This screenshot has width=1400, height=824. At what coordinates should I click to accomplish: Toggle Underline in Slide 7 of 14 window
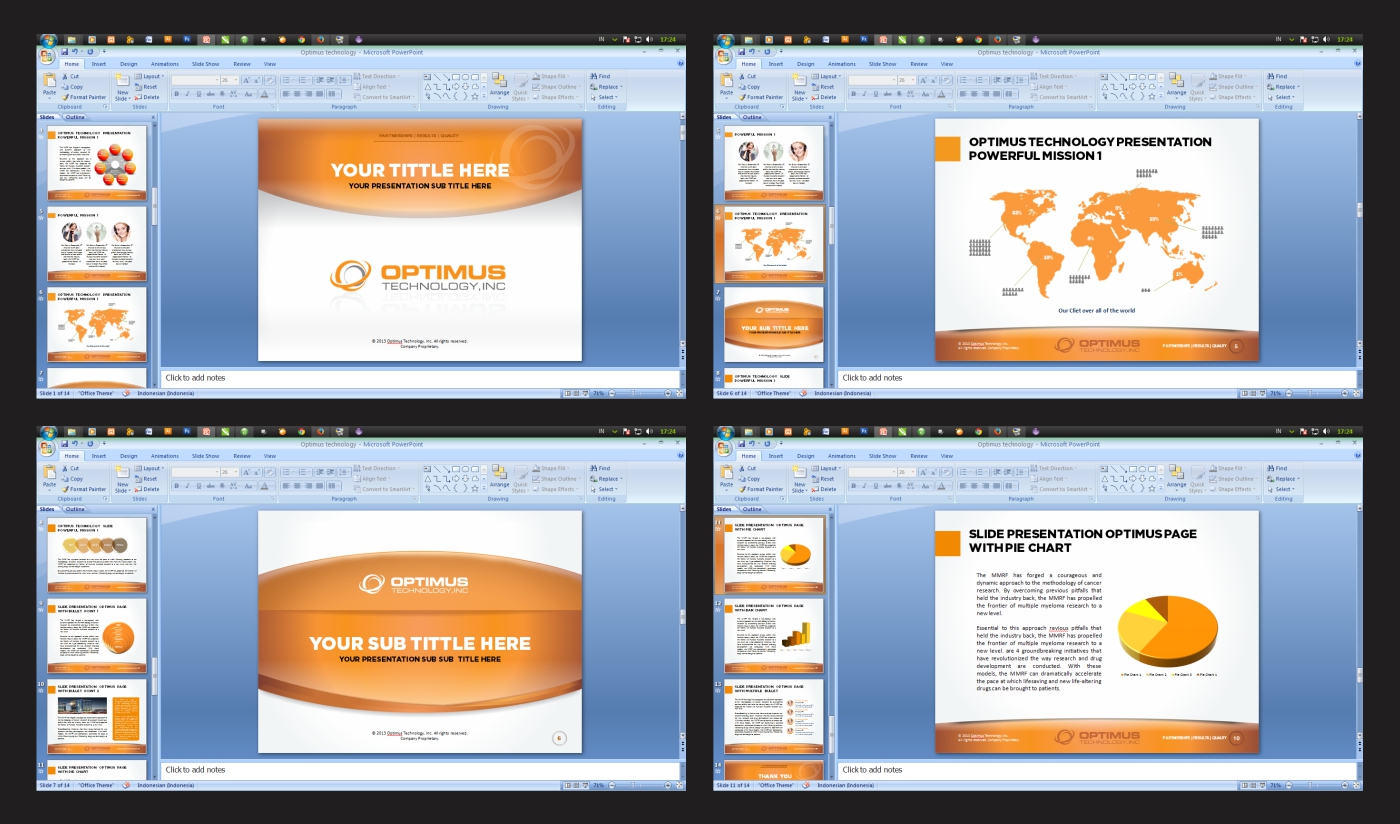(x=198, y=486)
